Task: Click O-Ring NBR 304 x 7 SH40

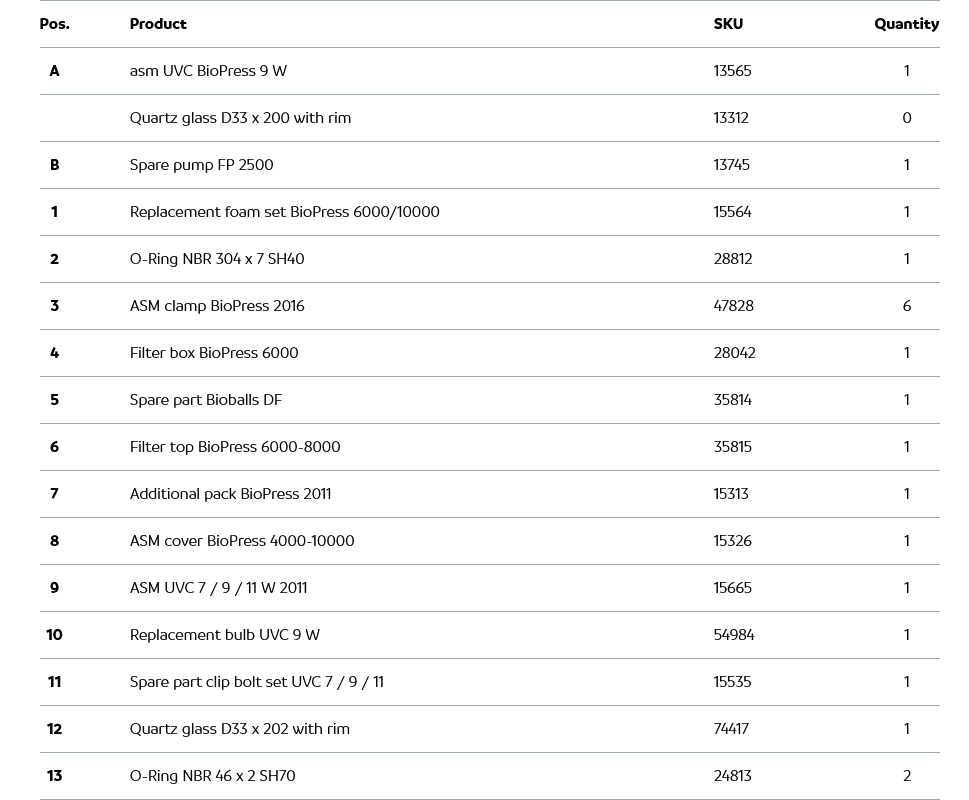Action: [x=217, y=259]
